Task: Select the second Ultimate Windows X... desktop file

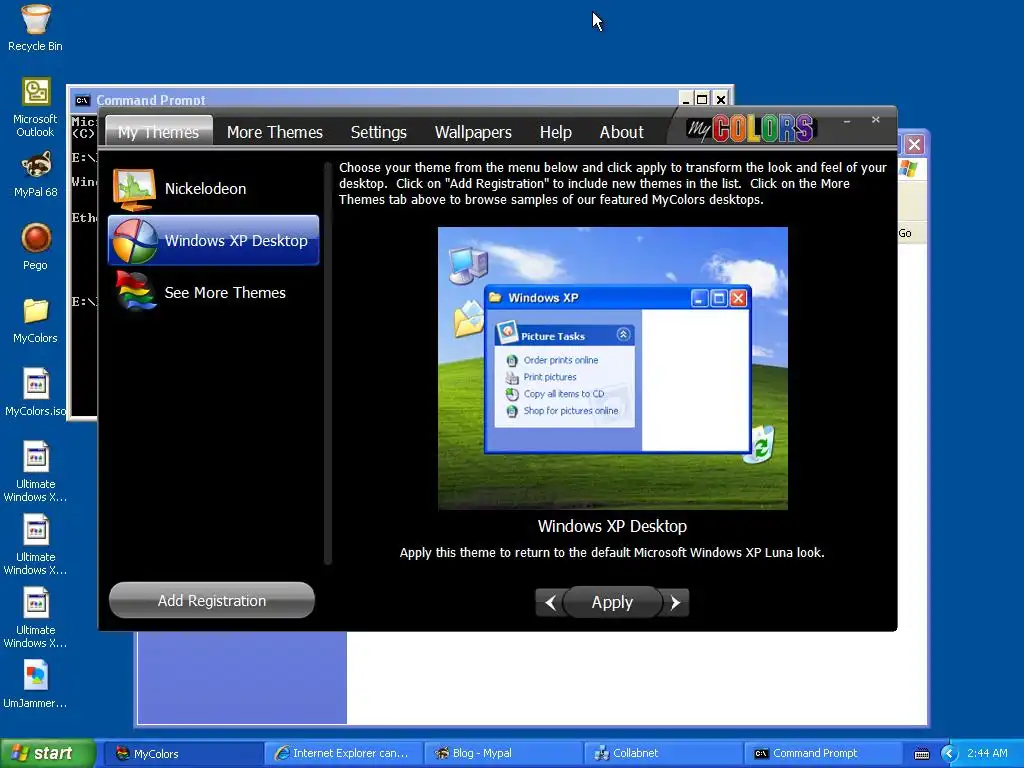Action: (x=36, y=530)
